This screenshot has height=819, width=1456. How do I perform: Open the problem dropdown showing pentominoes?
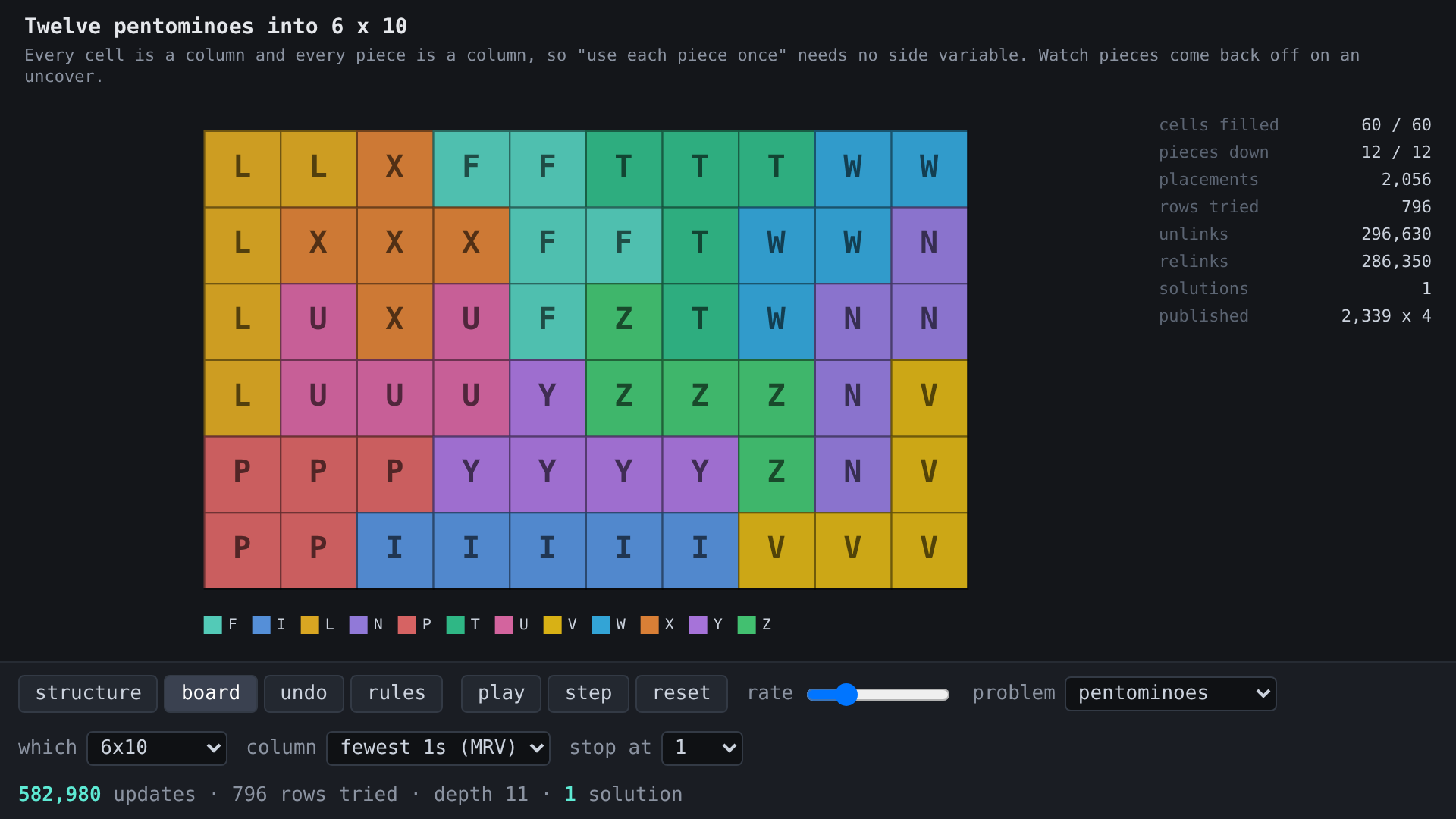[x=1171, y=693]
